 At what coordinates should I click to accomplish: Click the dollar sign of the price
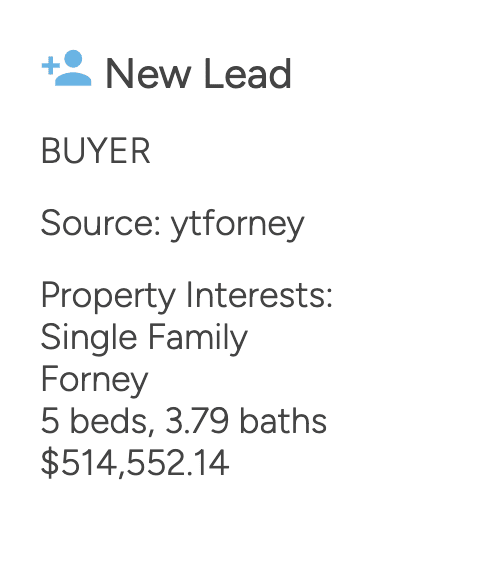pyautogui.click(x=50, y=463)
